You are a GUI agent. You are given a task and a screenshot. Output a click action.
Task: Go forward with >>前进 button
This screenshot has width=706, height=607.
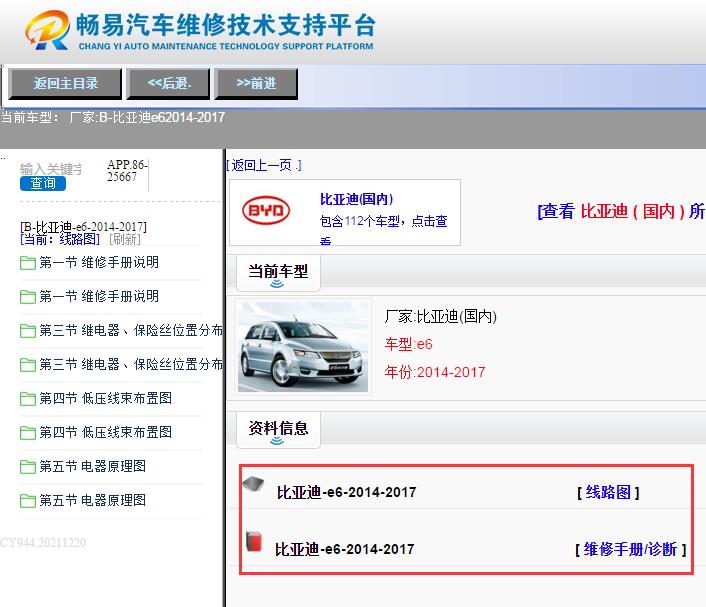(x=256, y=83)
